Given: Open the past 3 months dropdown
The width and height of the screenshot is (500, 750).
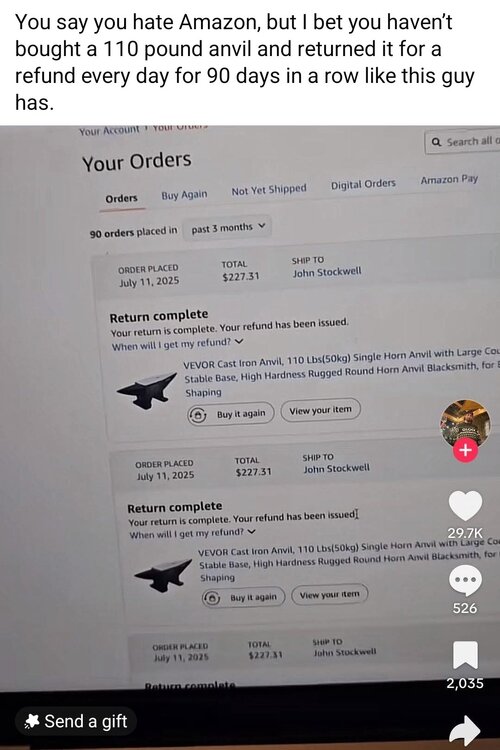Looking at the screenshot, I should click(227, 228).
